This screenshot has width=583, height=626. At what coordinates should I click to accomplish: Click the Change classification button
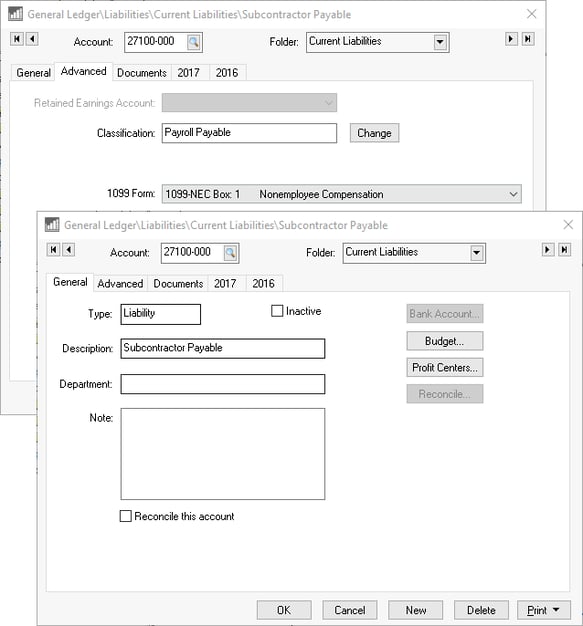coord(374,133)
